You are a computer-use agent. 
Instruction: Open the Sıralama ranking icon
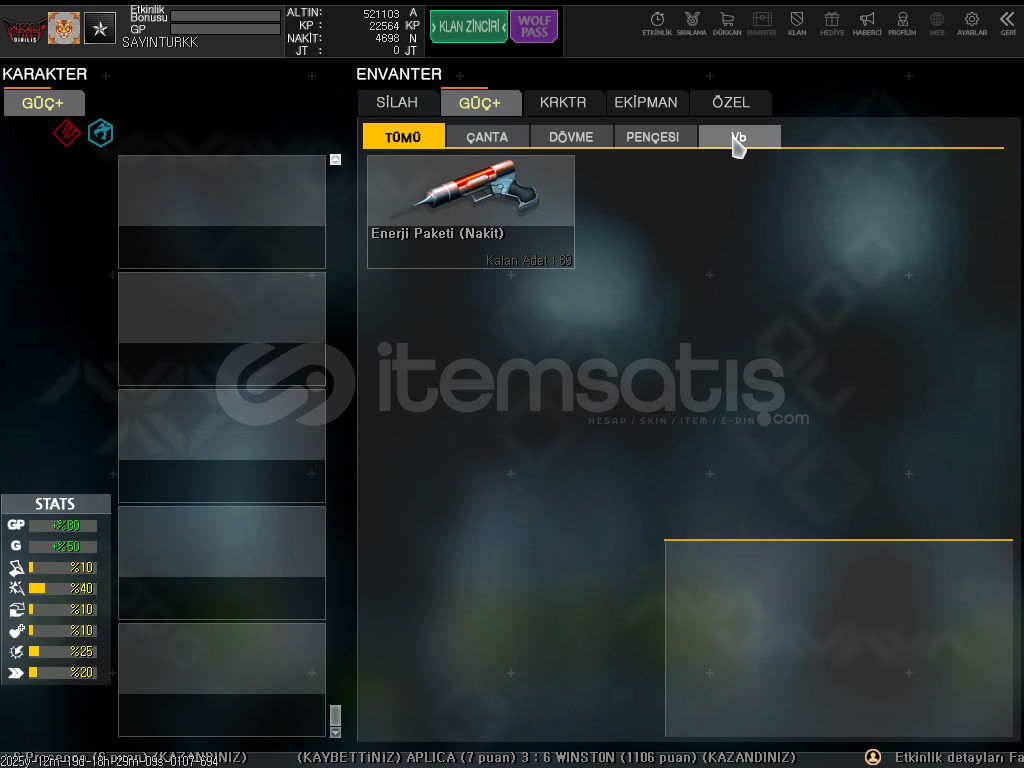[x=692, y=24]
